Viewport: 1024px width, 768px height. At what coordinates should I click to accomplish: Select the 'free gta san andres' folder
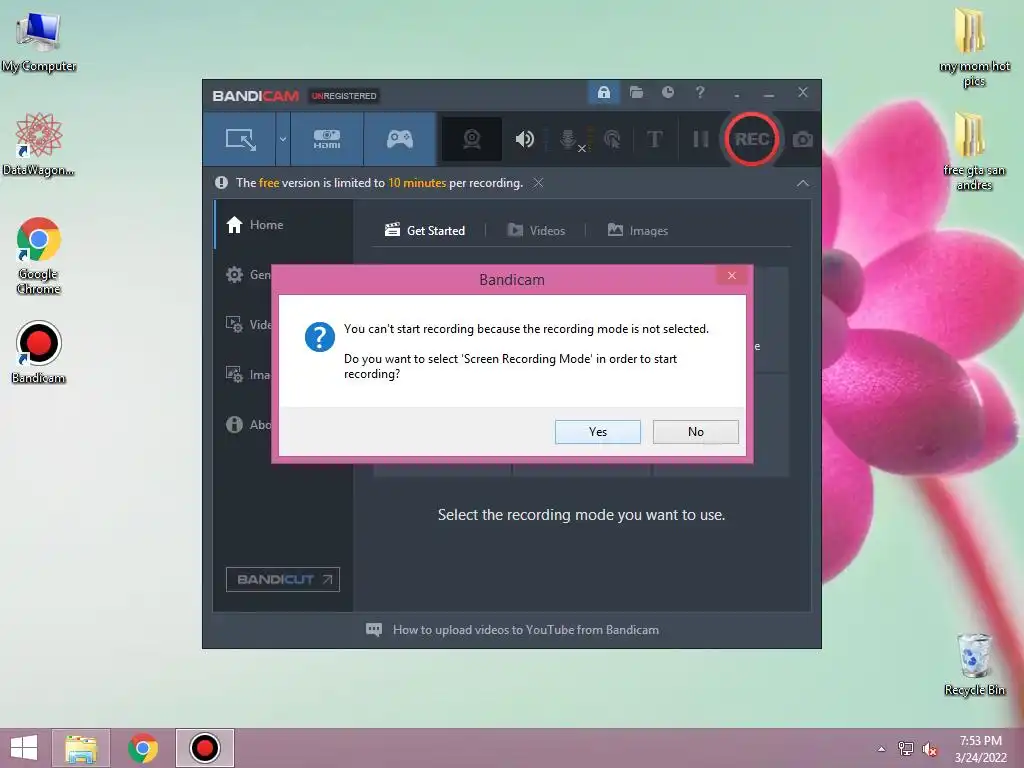click(974, 152)
